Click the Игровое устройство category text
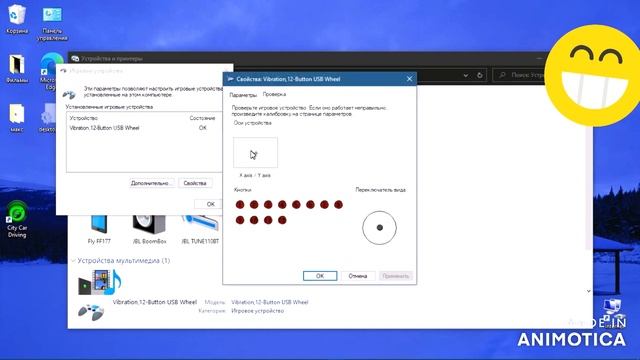 pos(258,311)
